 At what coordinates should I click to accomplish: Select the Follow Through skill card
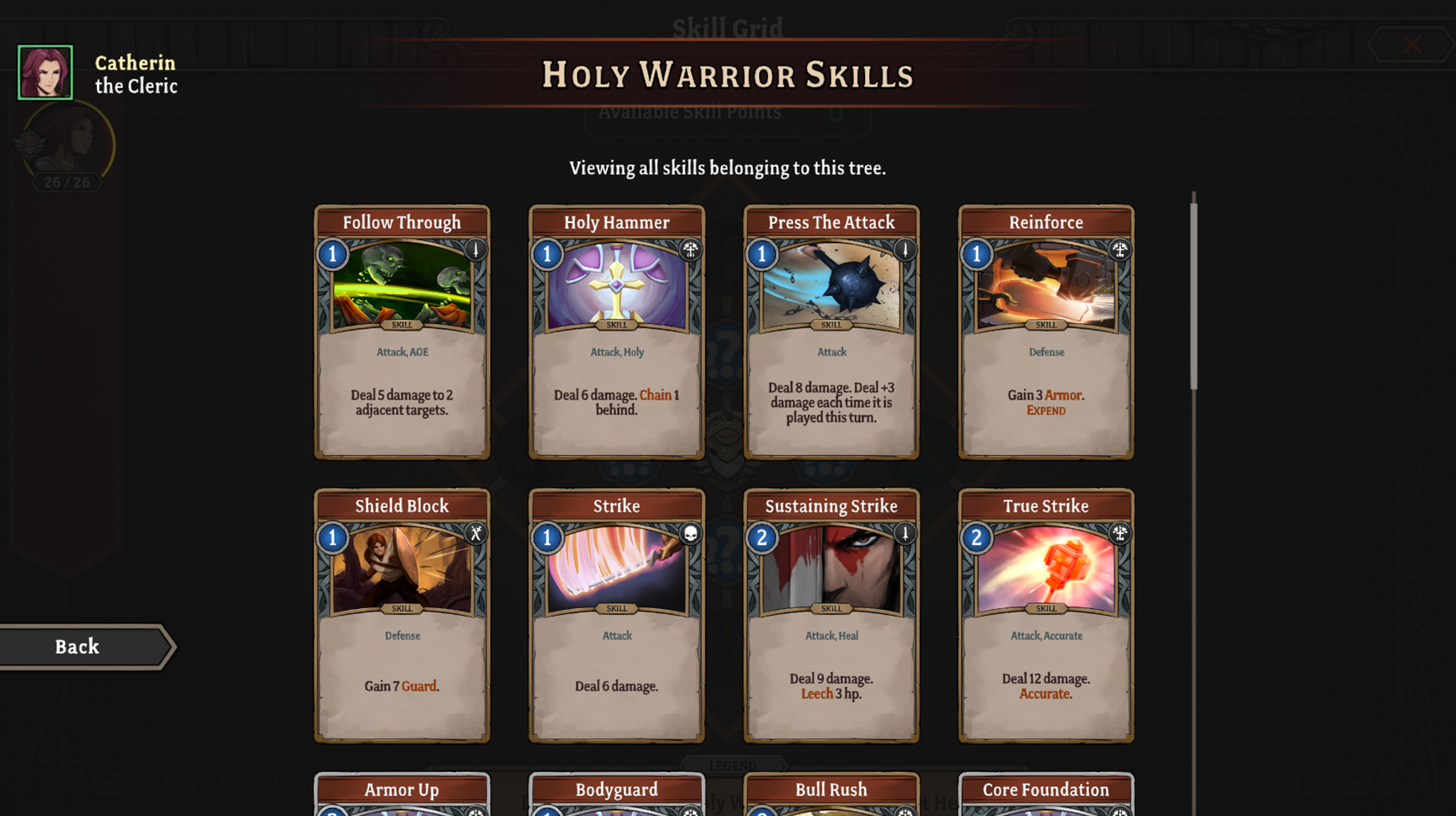(x=402, y=333)
